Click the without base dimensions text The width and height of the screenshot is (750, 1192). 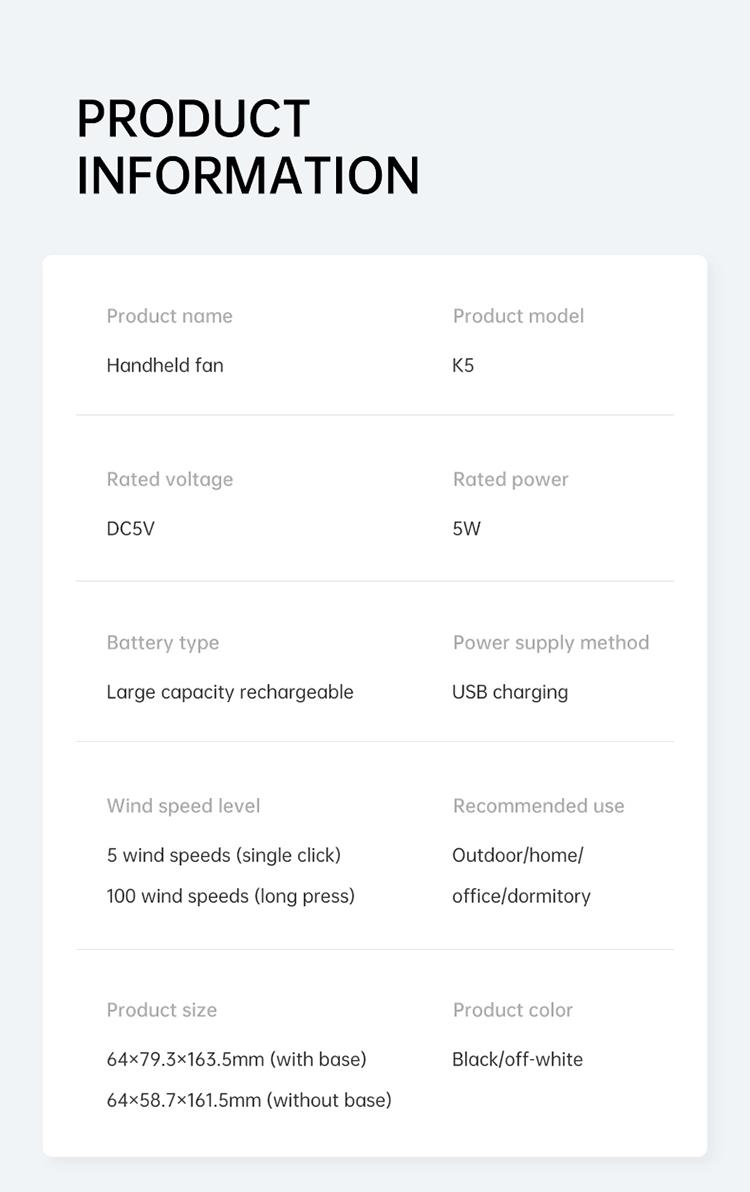tap(249, 1100)
